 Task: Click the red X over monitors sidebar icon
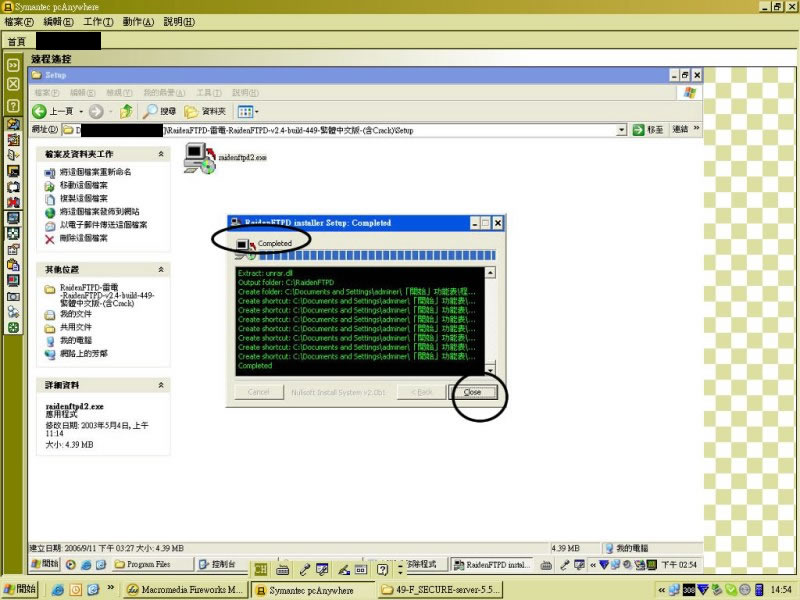13,203
